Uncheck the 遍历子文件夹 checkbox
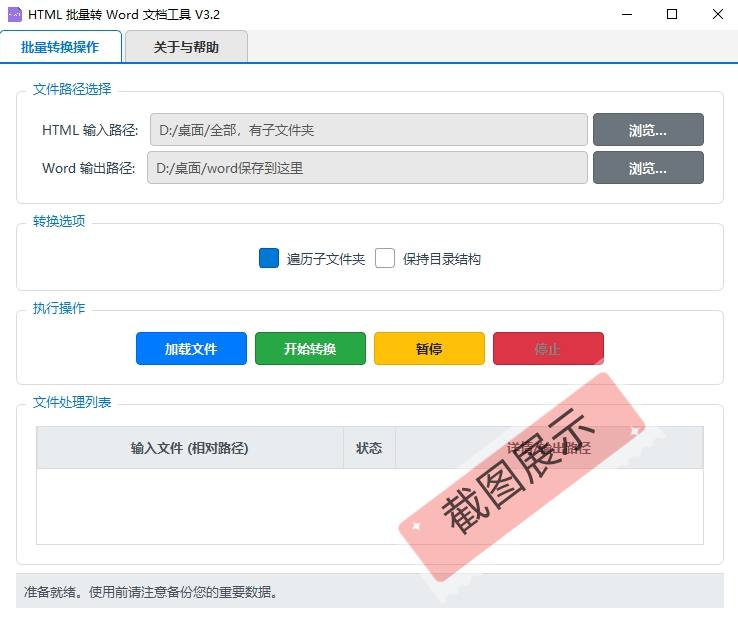This screenshot has height=621, width=738. [x=268, y=258]
